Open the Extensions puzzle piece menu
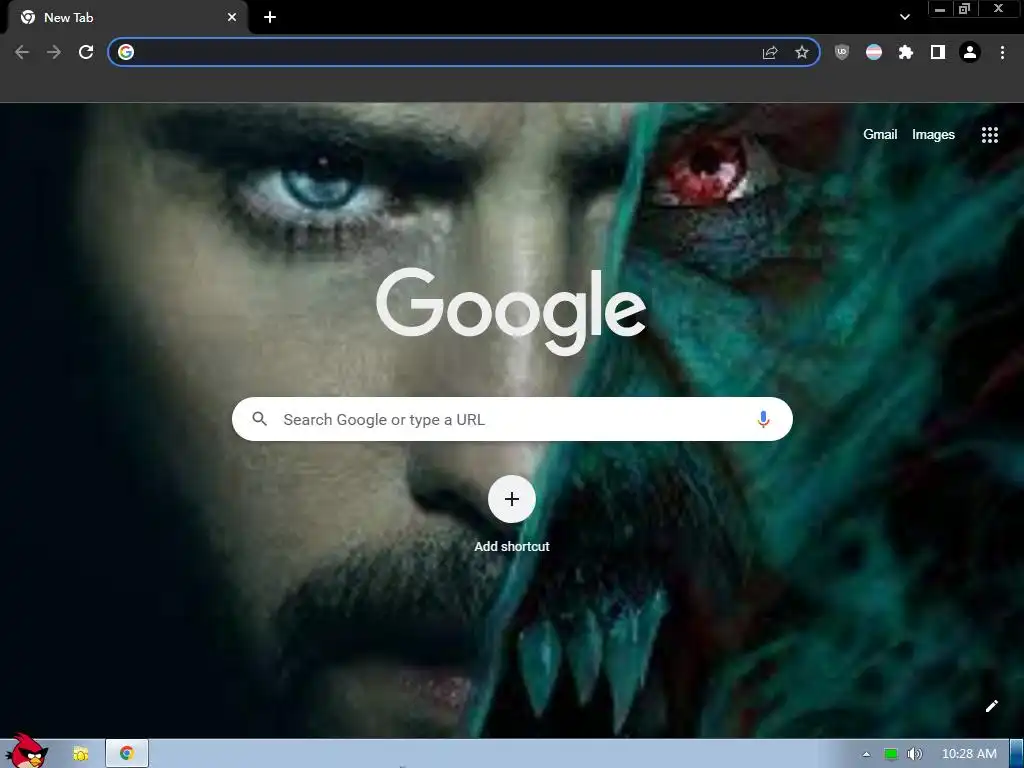The image size is (1024, 768). coord(906,52)
